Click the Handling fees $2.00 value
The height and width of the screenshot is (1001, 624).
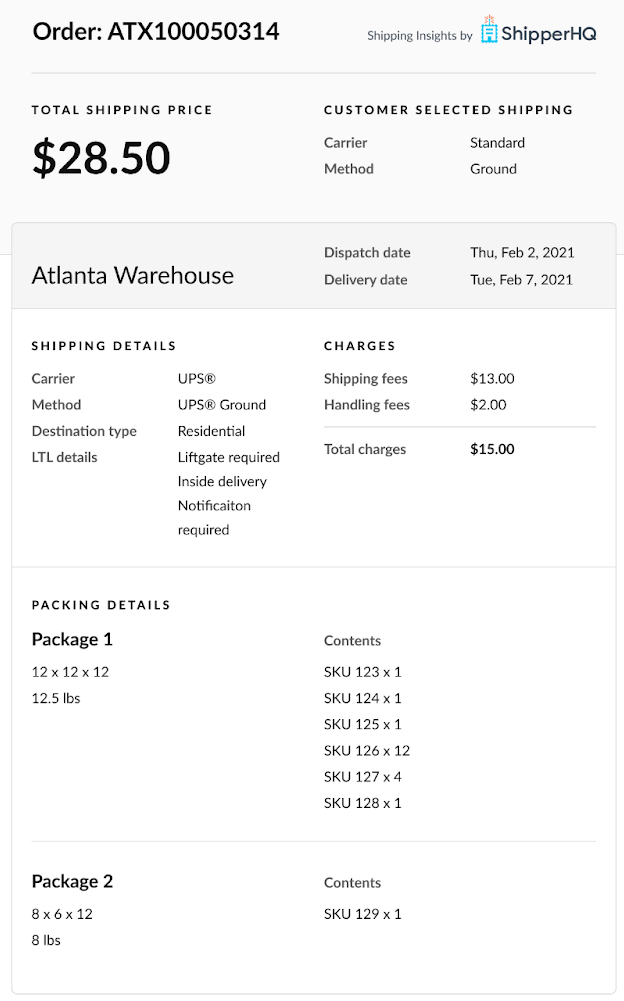click(488, 405)
